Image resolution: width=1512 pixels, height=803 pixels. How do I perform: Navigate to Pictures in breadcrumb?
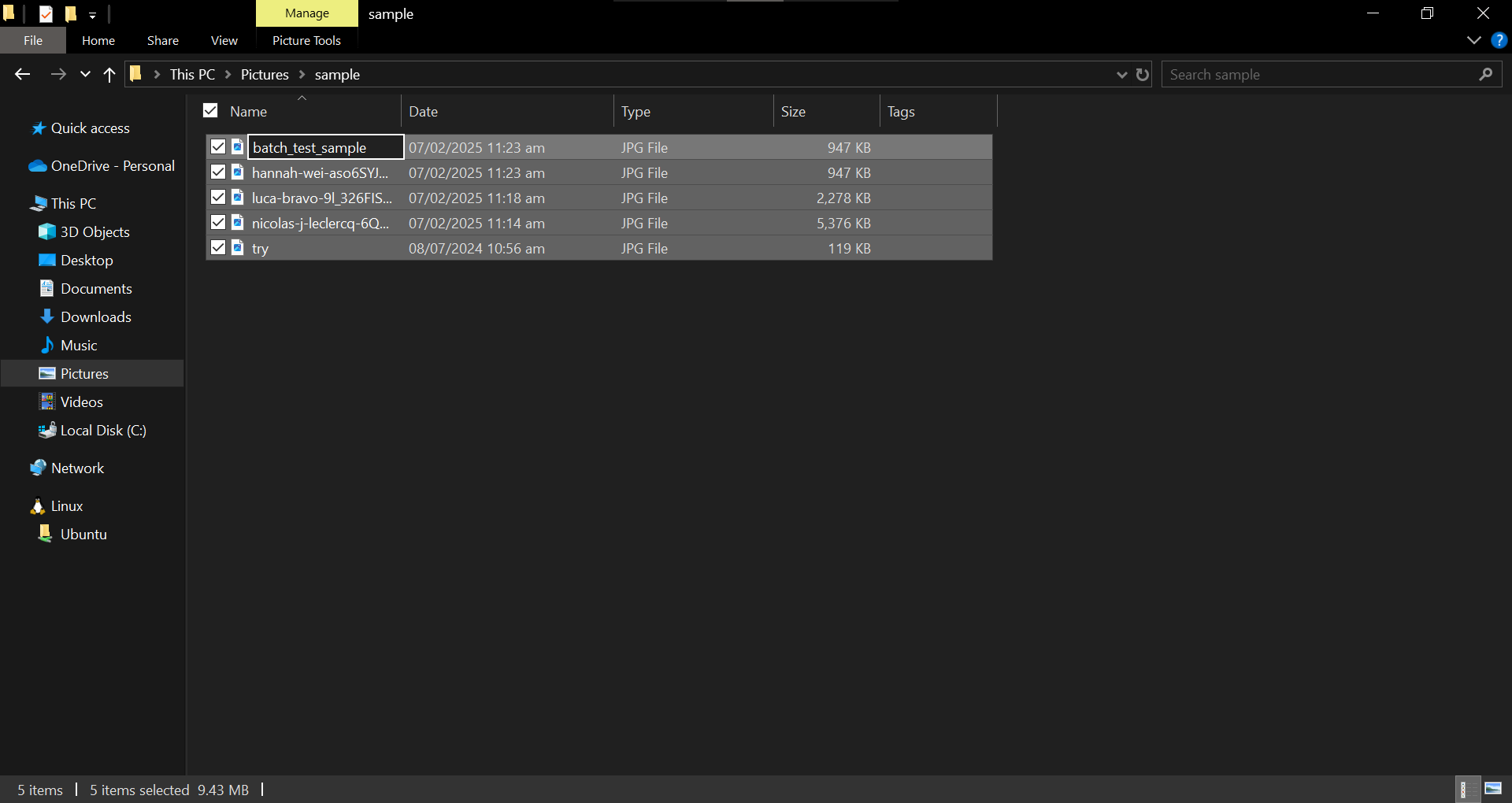tap(265, 74)
